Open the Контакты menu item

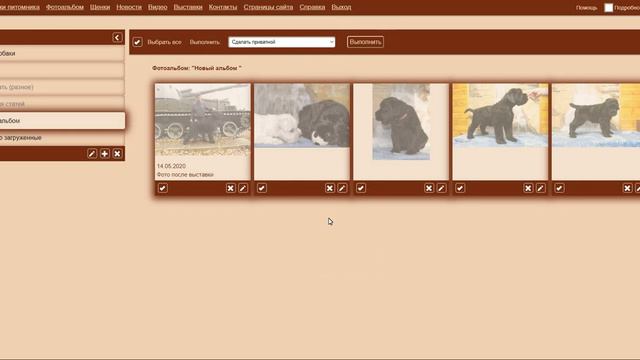223,7
